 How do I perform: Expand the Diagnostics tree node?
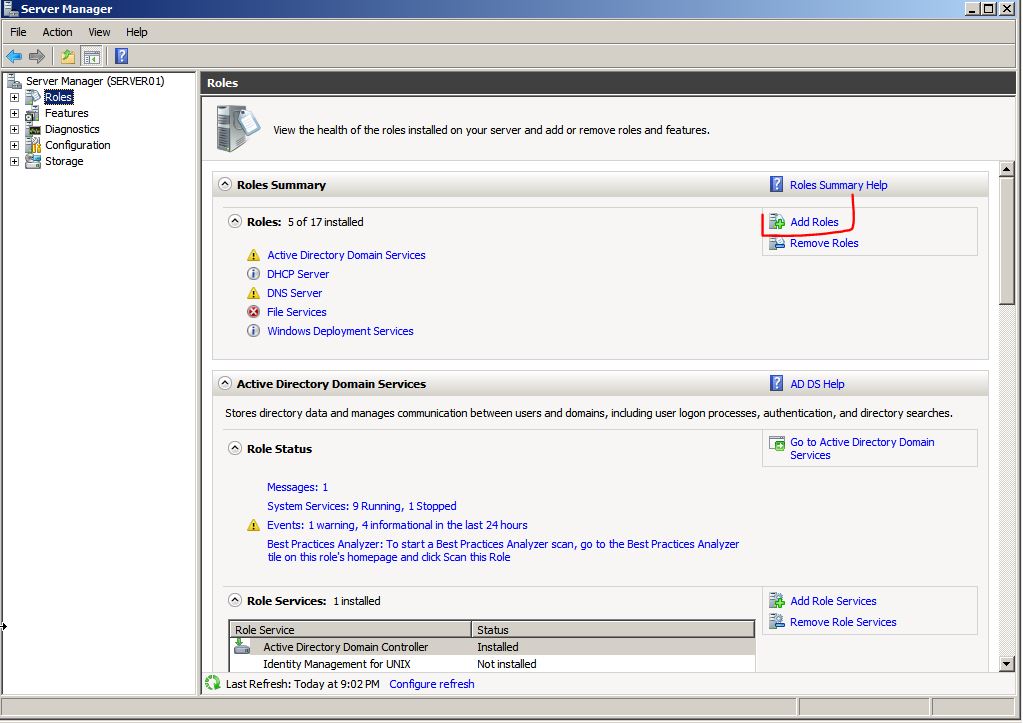click(x=14, y=129)
